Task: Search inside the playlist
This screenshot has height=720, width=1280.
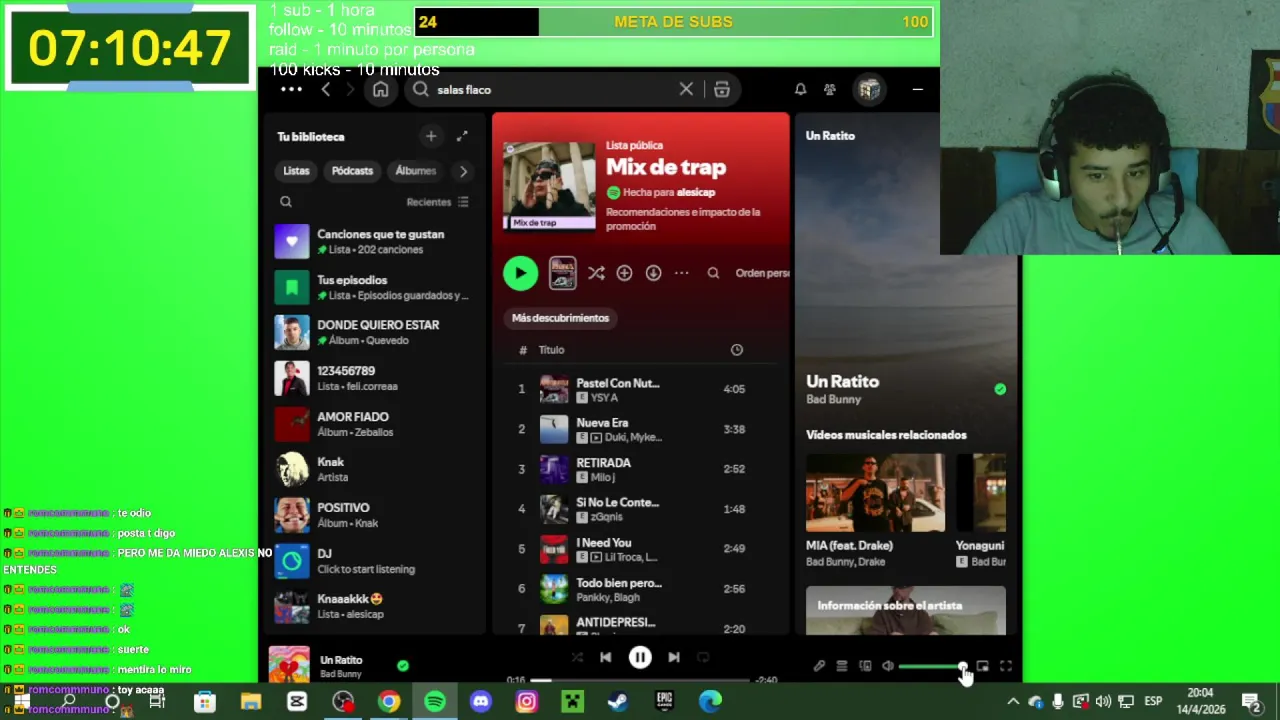Action: (713, 273)
